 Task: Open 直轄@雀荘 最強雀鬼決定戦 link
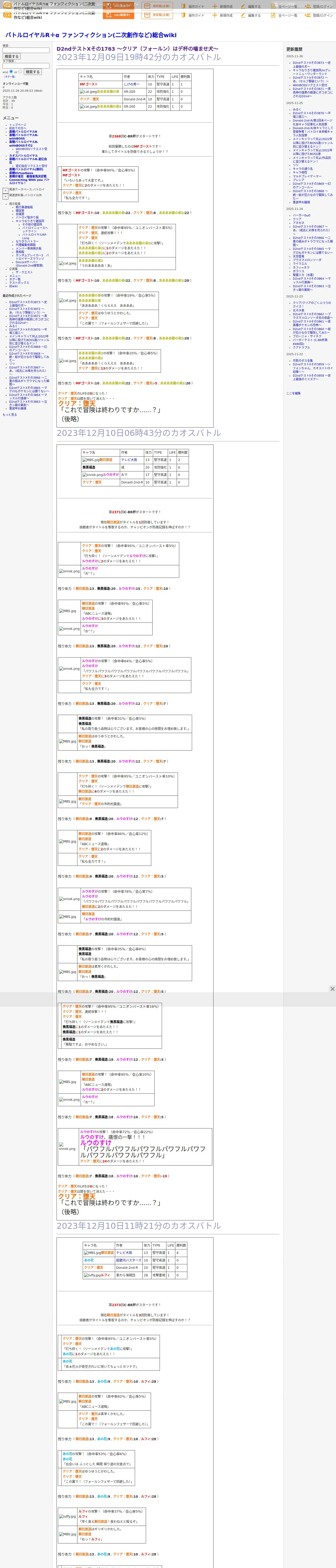[28, 176]
